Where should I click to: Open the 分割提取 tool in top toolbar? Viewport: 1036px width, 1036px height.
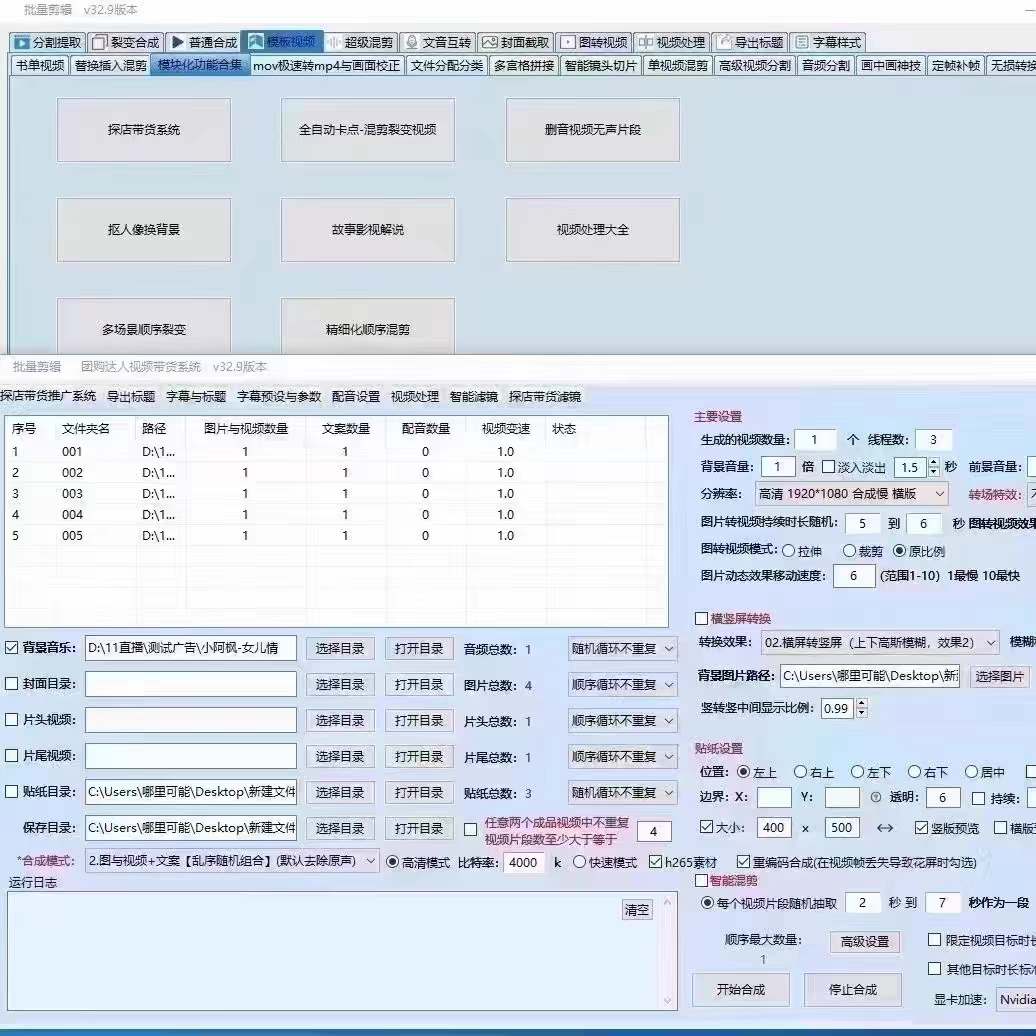pos(48,42)
